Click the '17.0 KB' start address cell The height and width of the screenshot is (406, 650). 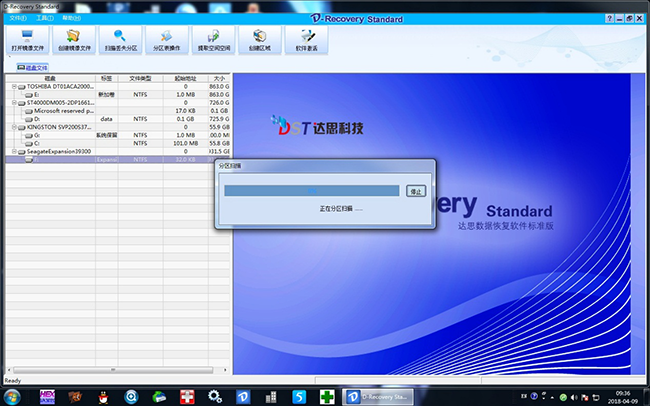185,111
